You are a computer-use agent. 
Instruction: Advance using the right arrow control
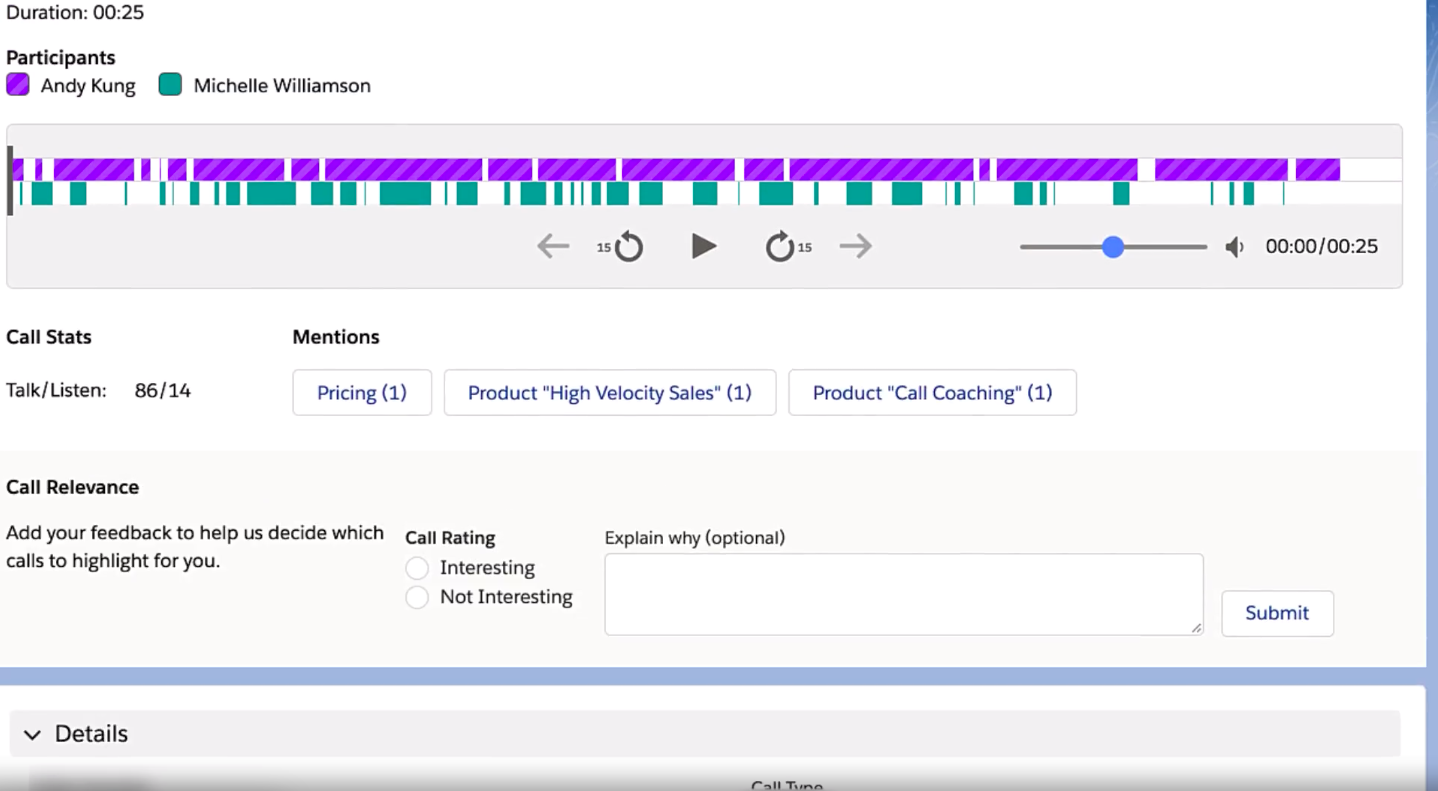[855, 245]
